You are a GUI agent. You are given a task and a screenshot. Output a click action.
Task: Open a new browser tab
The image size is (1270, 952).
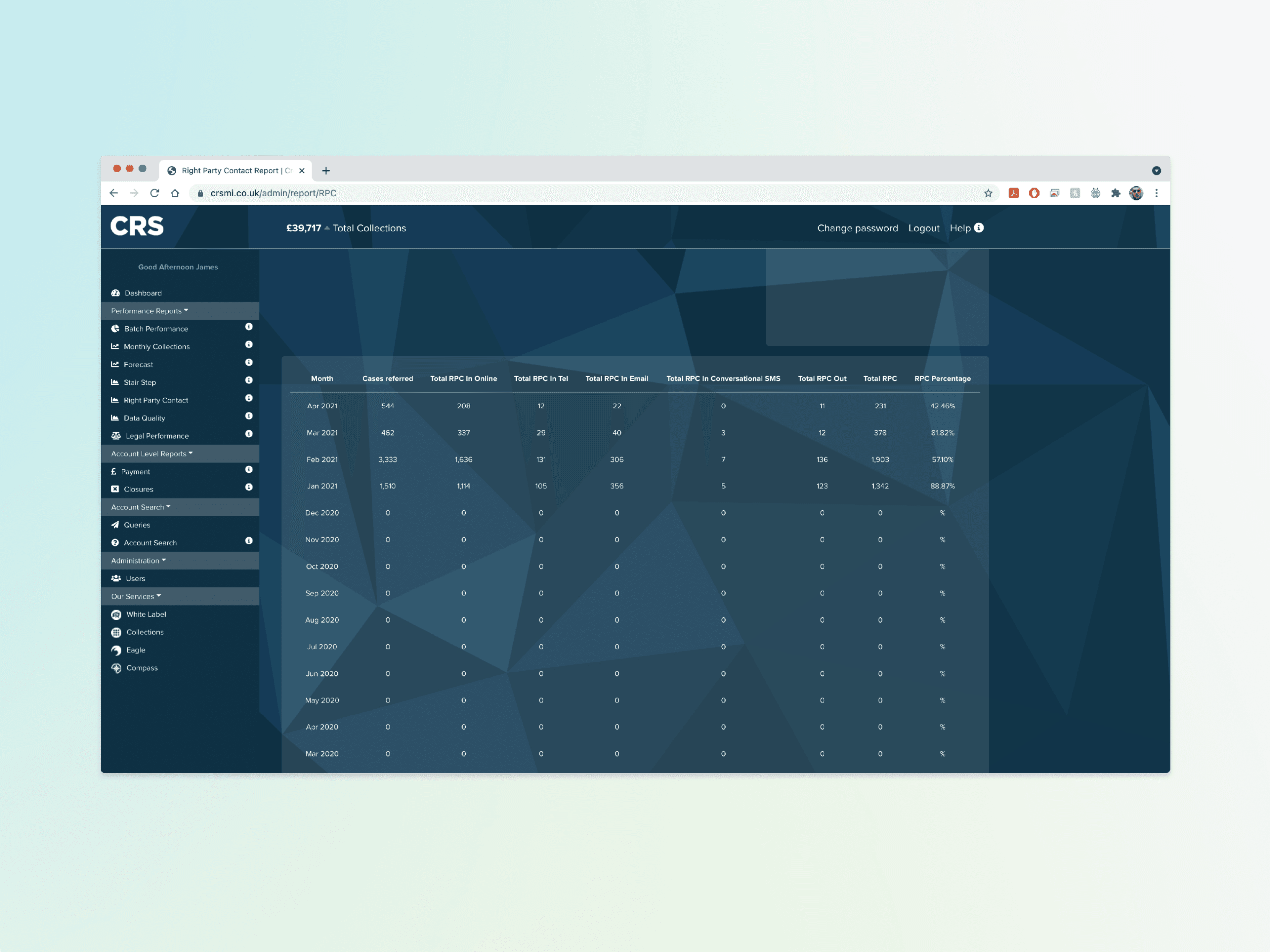click(x=326, y=171)
